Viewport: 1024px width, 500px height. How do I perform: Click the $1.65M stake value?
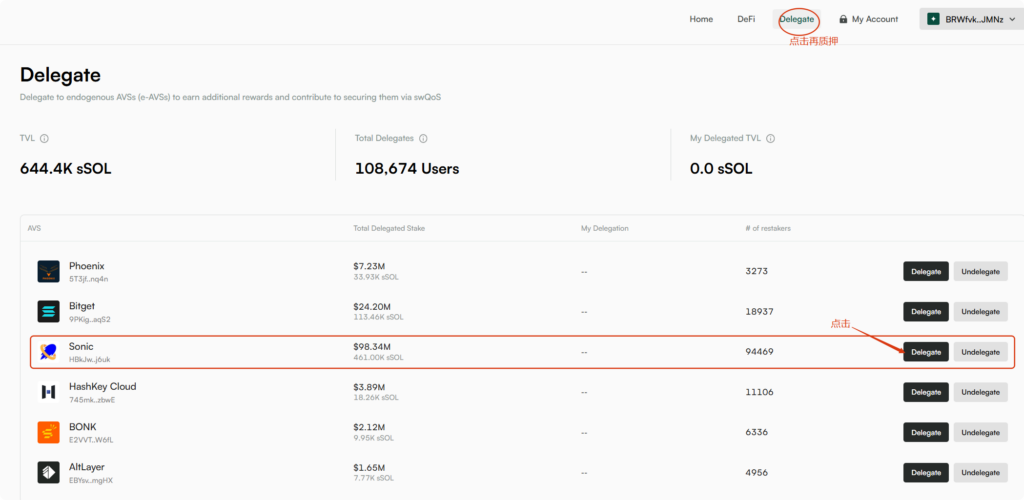[x=369, y=467]
